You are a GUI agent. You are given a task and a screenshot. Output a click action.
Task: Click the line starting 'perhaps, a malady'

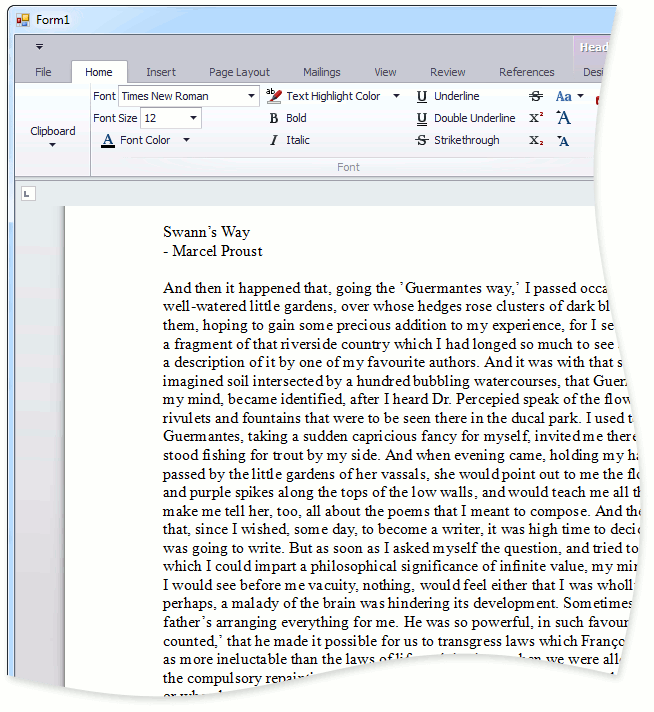[397, 604]
